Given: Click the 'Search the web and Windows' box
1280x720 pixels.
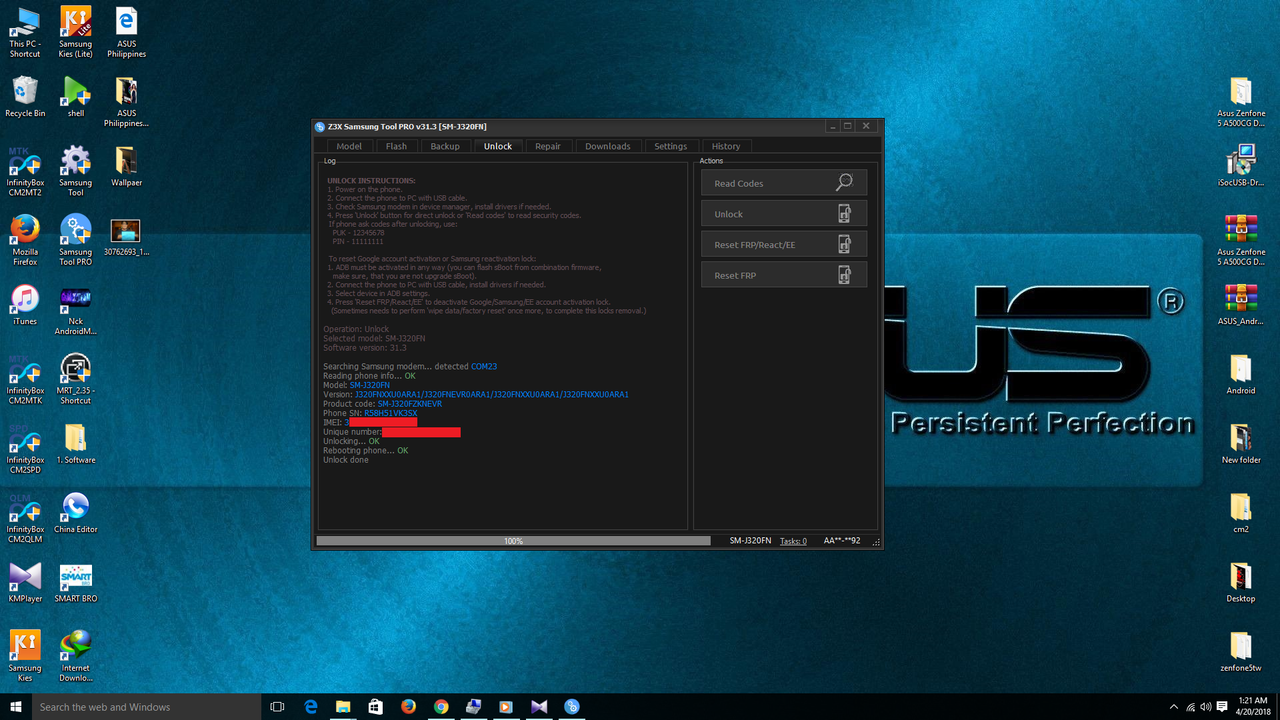Looking at the screenshot, I should click(146, 707).
